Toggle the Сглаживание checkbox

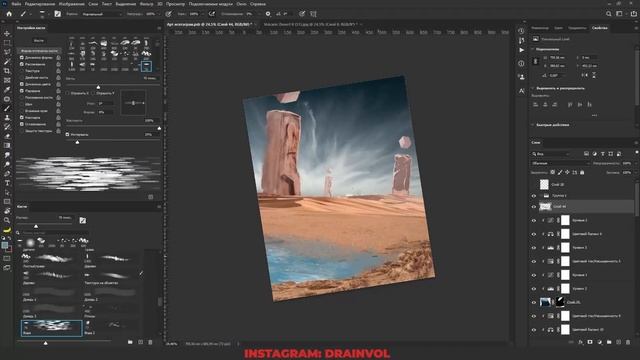point(22,124)
